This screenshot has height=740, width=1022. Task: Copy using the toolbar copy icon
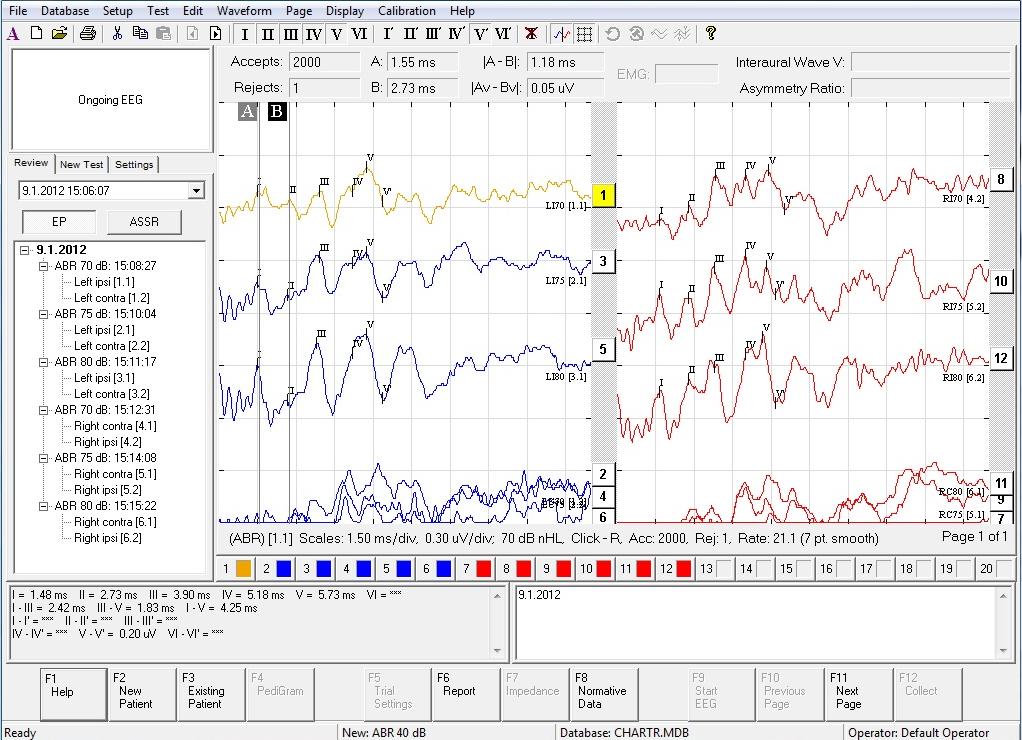pyautogui.click(x=140, y=33)
